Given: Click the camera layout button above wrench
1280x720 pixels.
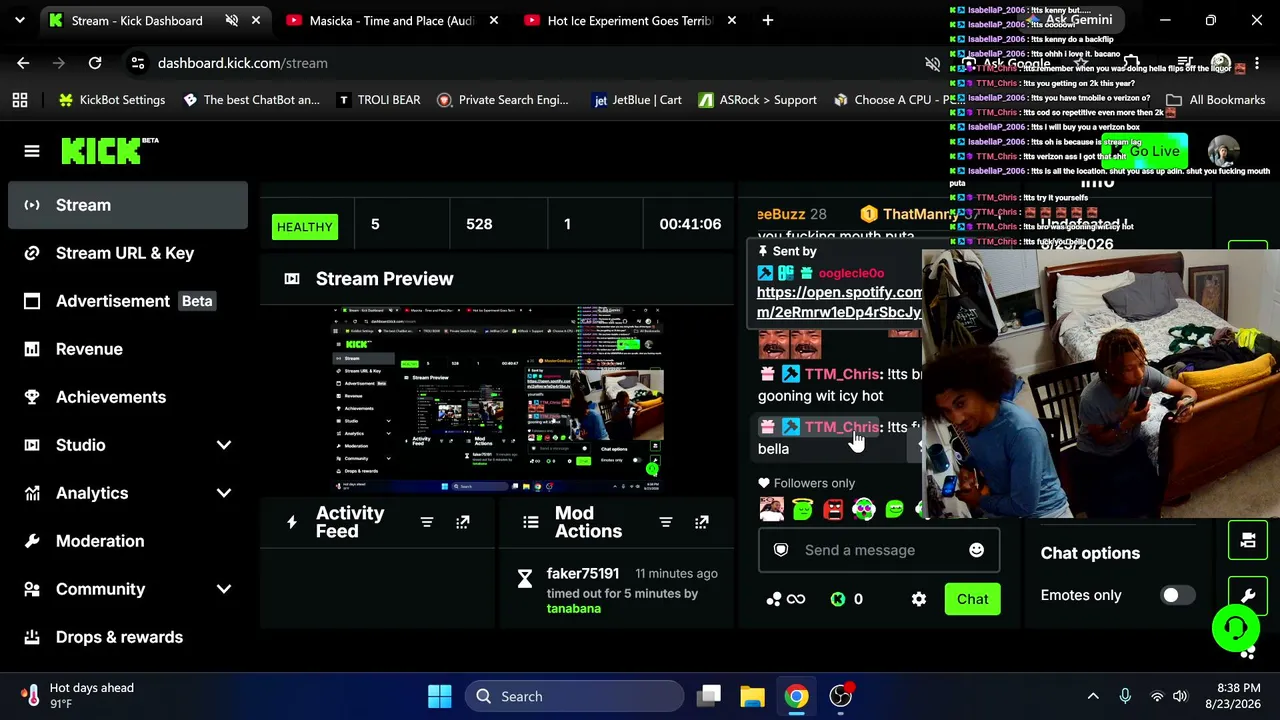Looking at the screenshot, I should coord(1248,541).
